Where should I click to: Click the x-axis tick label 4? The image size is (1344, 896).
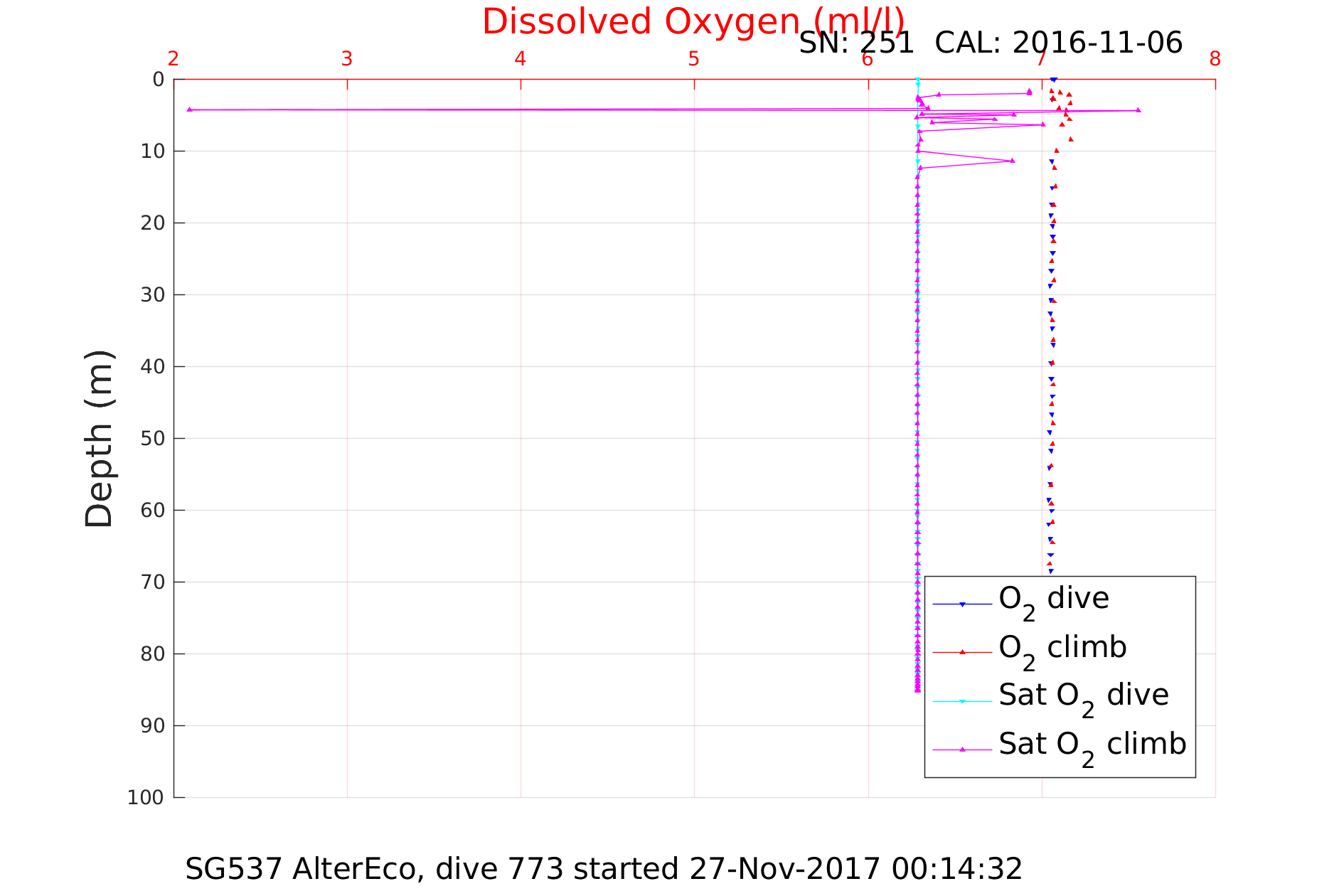coord(521,59)
